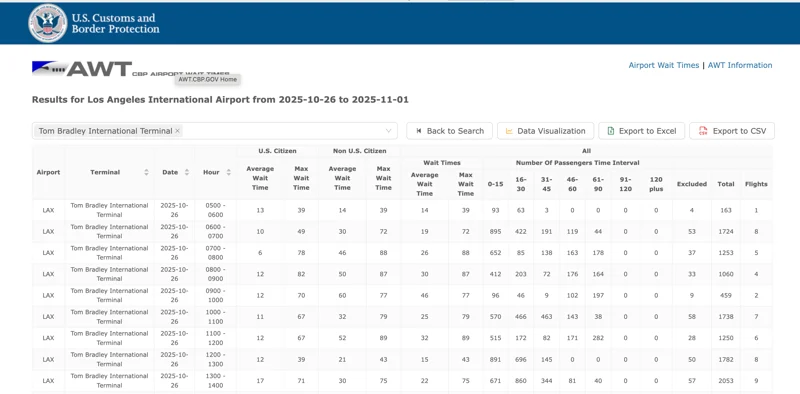
Task: Click the Total column header
Action: 726,184
